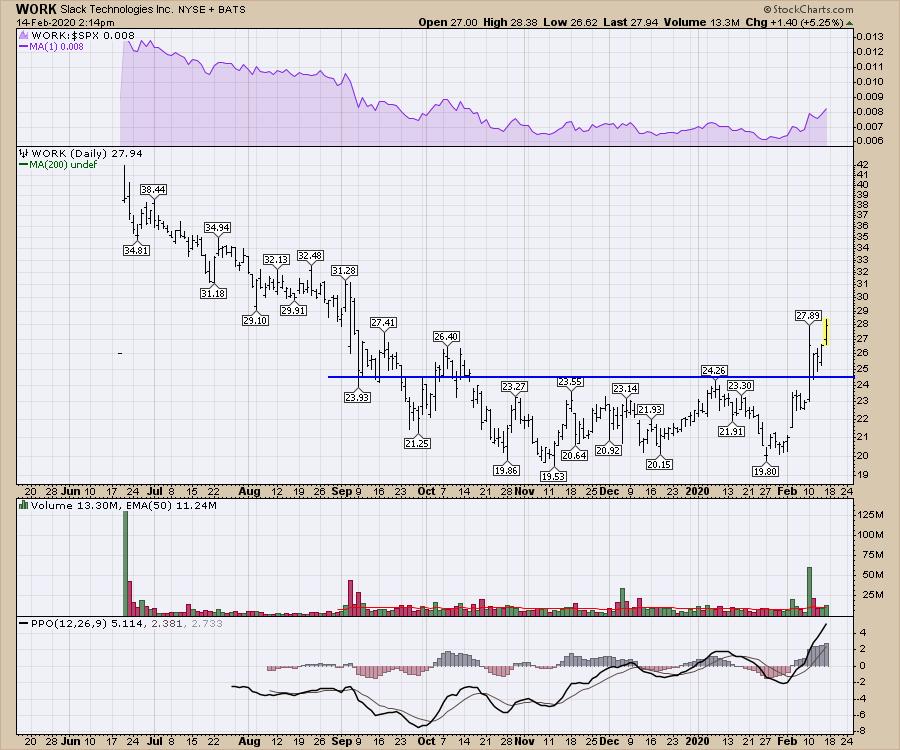The image size is (900, 750).
Task: Click the green up arrow beside Chg
Action: (x=849, y=22)
